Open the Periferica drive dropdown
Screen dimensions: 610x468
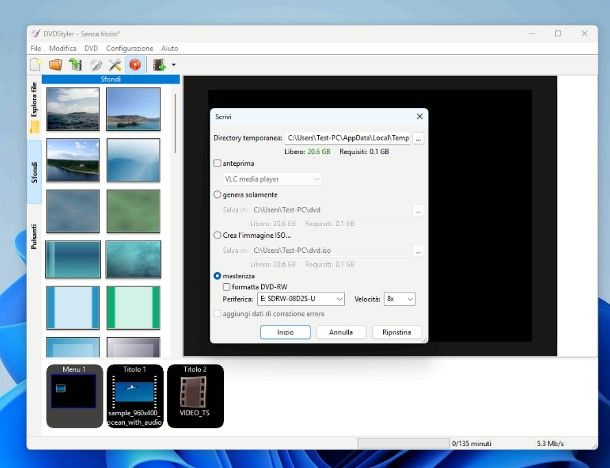click(x=301, y=298)
